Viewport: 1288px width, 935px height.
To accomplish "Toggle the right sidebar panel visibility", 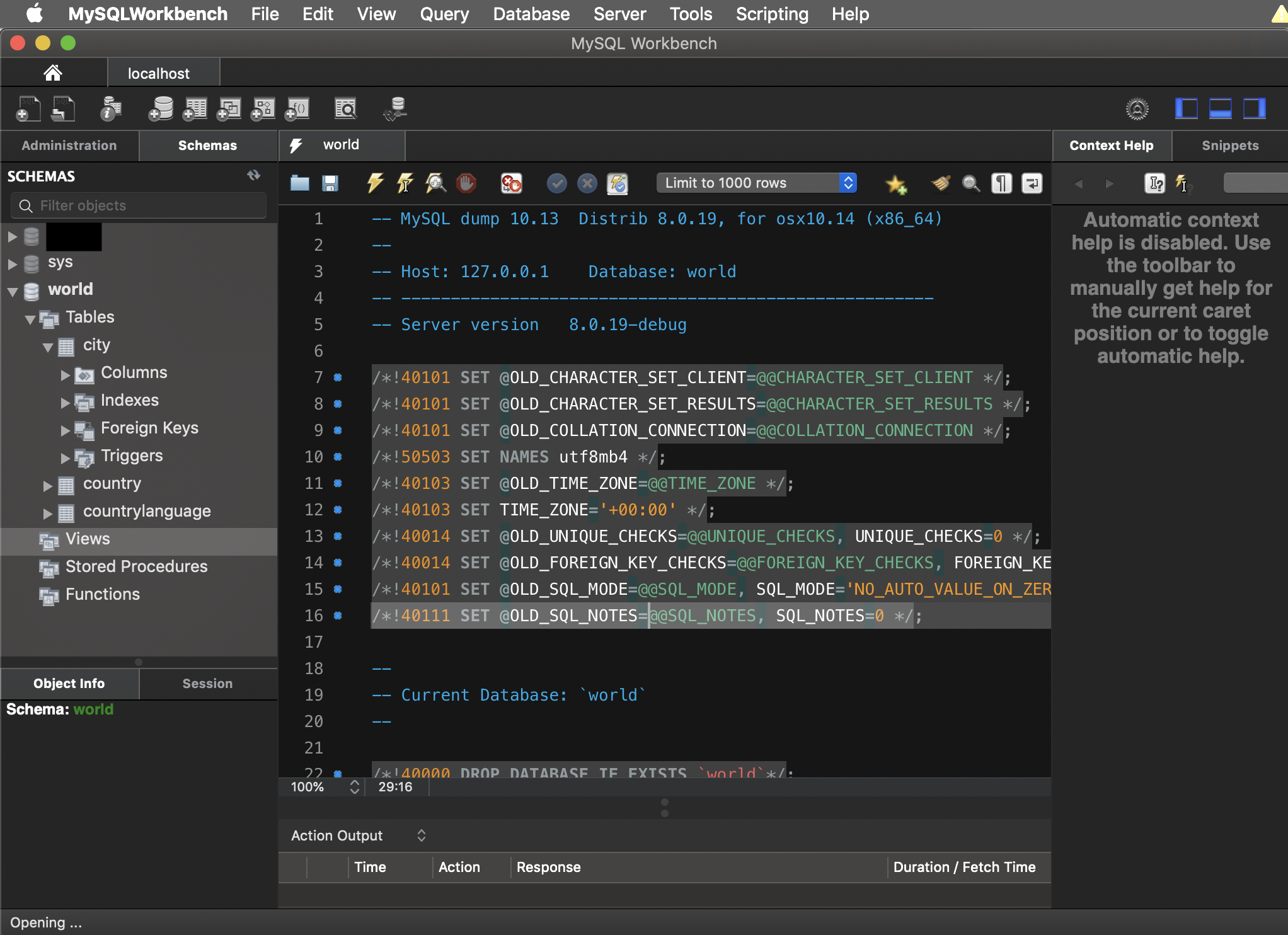I will tap(1254, 109).
